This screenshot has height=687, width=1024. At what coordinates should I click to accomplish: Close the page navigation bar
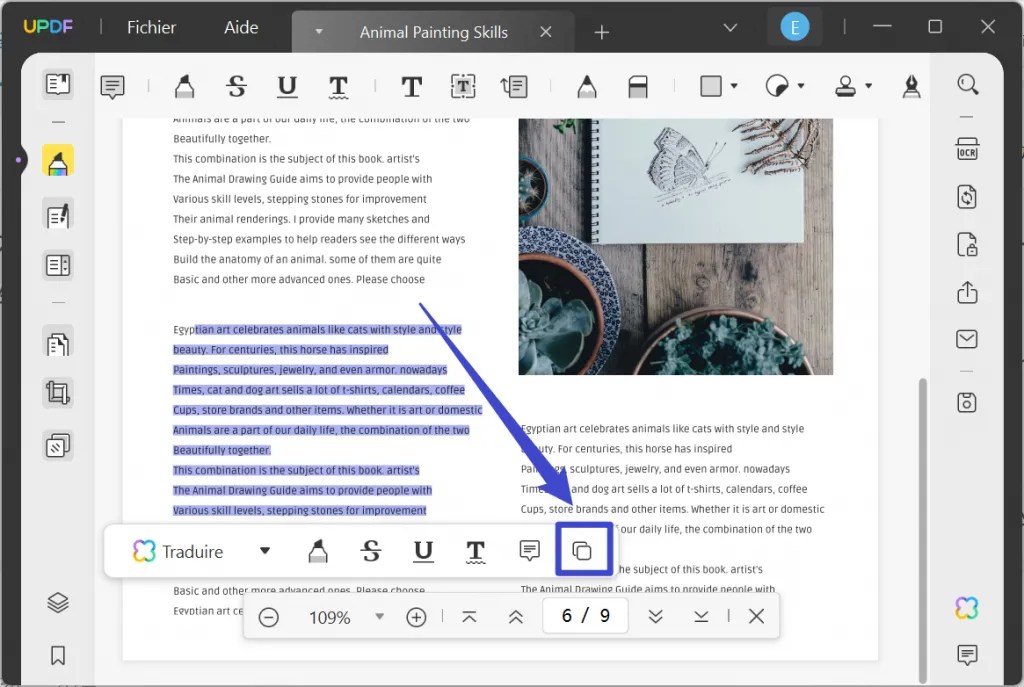coord(756,616)
